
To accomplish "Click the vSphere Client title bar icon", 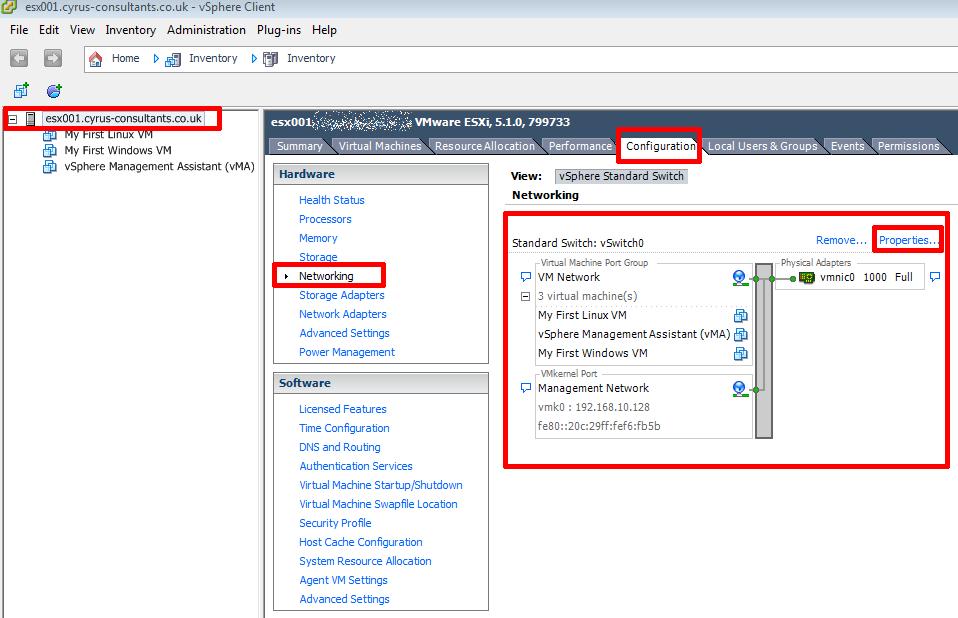I will pyautogui.click(x=9, y=7).
